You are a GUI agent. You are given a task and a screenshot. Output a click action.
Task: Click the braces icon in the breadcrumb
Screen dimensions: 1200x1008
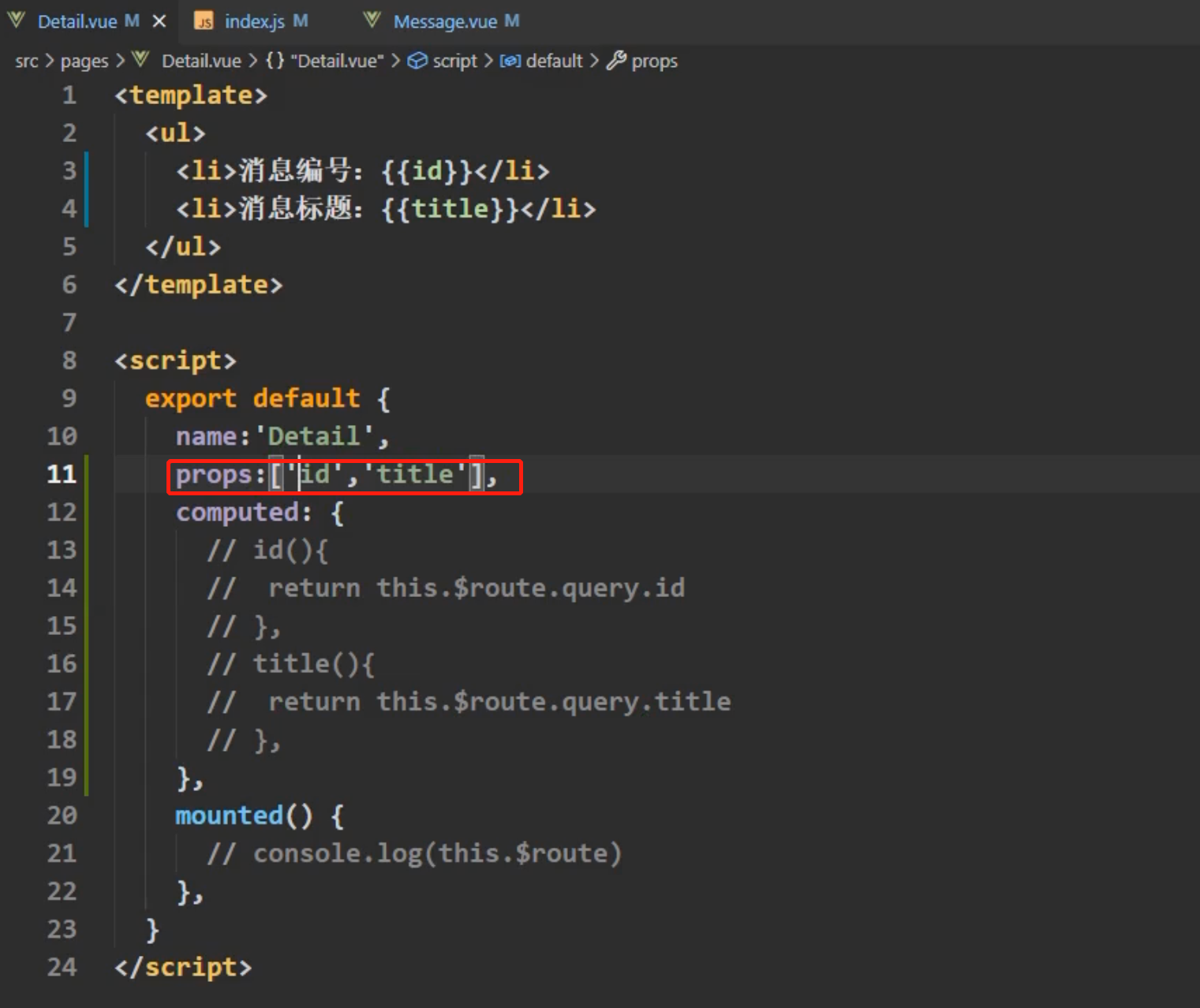275,60
